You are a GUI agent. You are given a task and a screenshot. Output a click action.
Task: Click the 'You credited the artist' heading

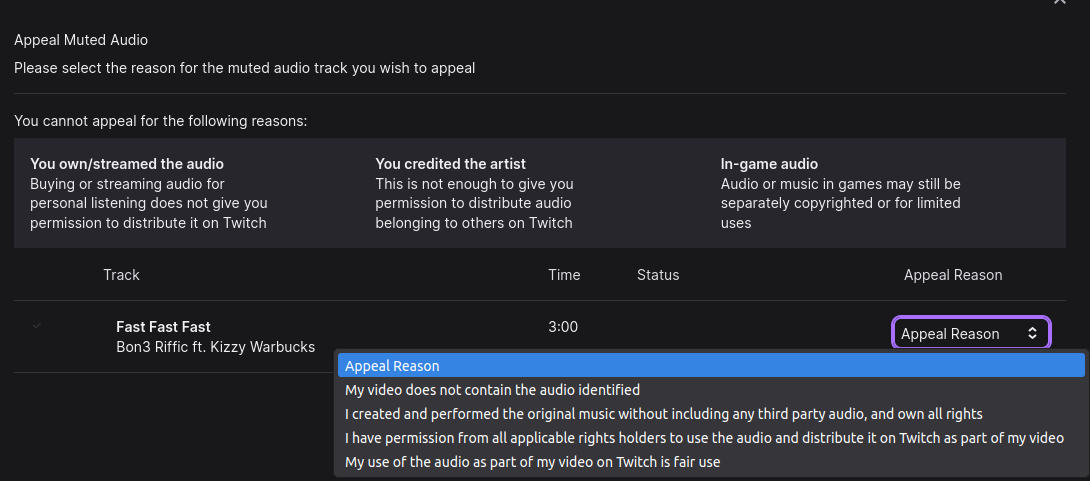pos(450,164)
